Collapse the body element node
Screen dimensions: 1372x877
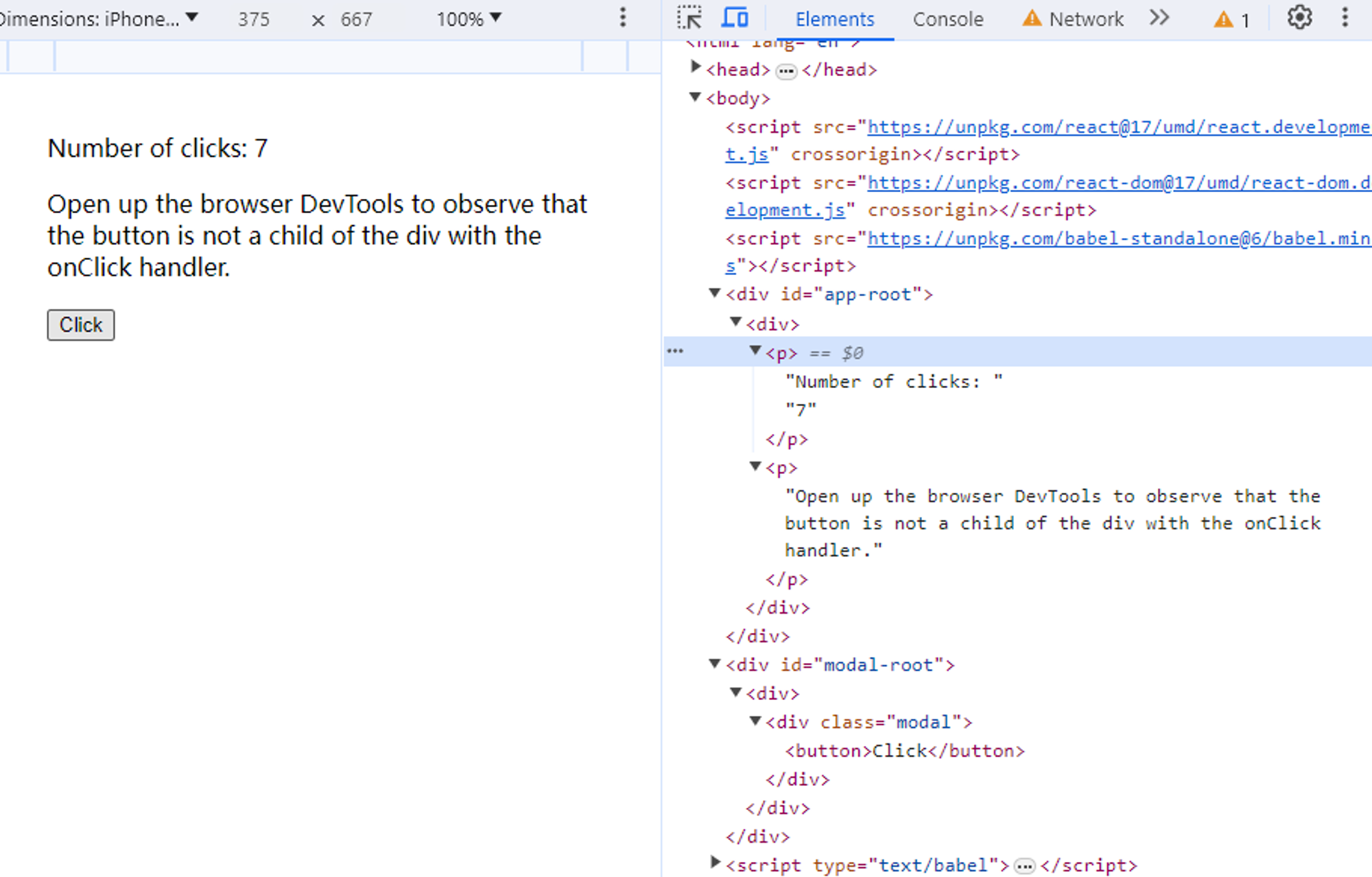pos(696,97)
